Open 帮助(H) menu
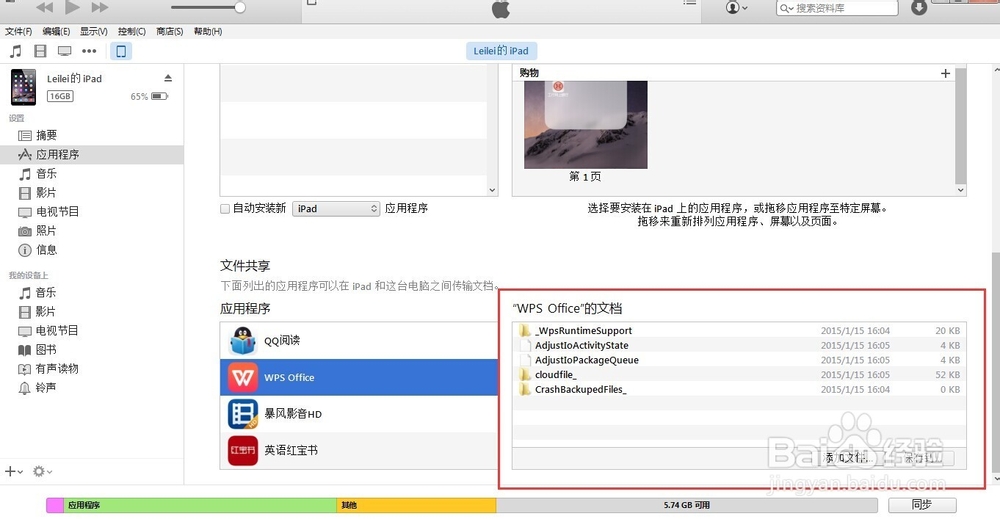Image resolution: width=1000 pixels, height=519 pixels. tap(207, 31)
